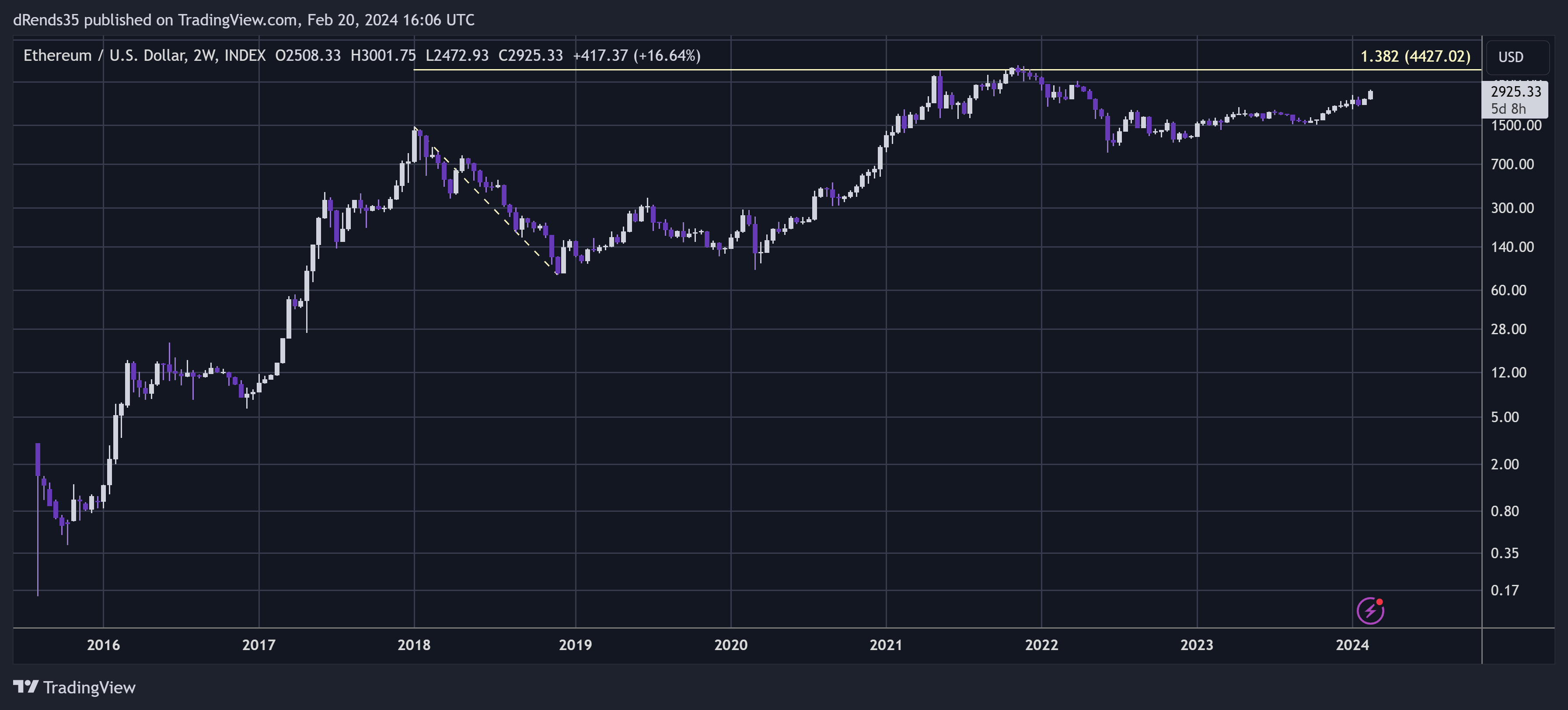This screenshot has width=1568, height=710.
Task: Click the 2019 label on time axis
Action: pyautogui.click(x=575, y=645)
